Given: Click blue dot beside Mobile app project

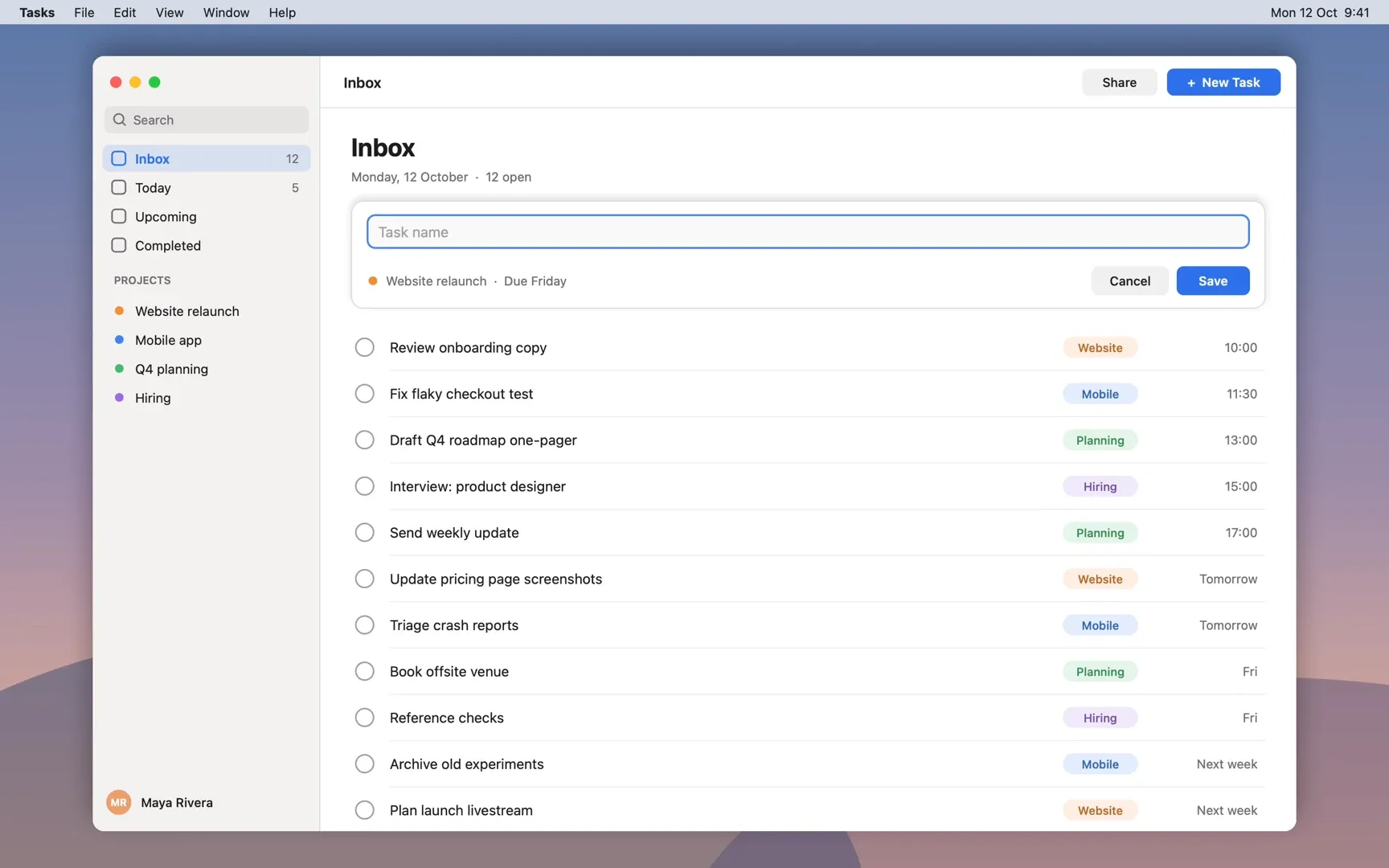Looking at the screenshot, I should [x=119, y=340].
